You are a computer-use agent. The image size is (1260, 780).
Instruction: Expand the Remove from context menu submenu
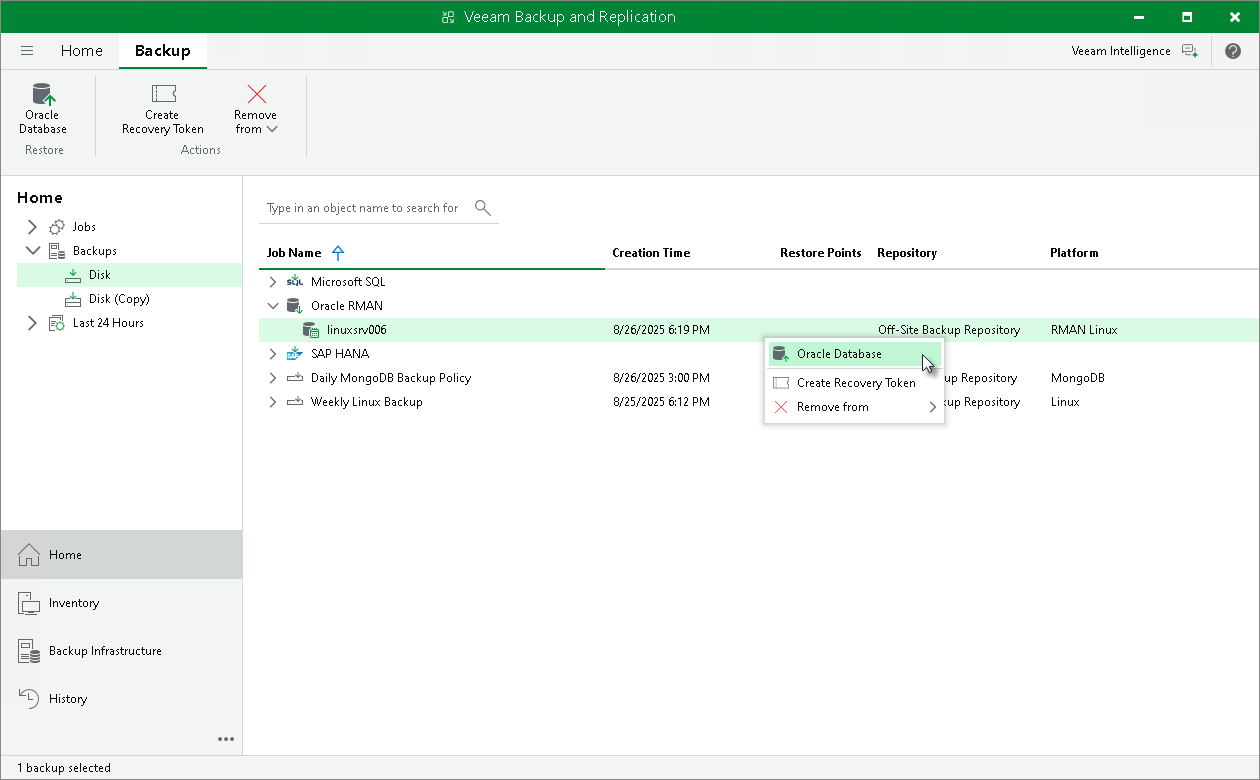pyautogui.click(x=932, y=407)
